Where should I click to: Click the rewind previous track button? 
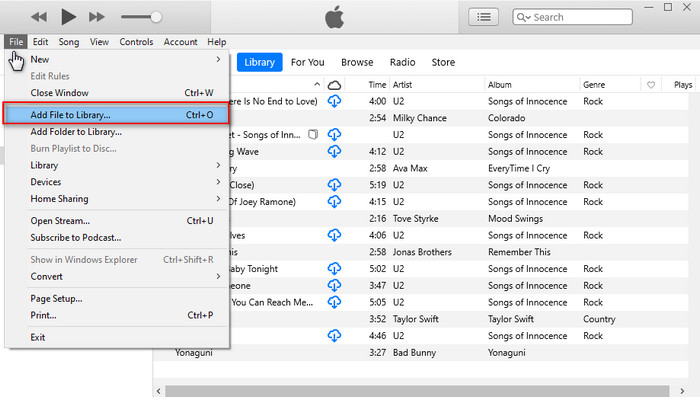39,17
